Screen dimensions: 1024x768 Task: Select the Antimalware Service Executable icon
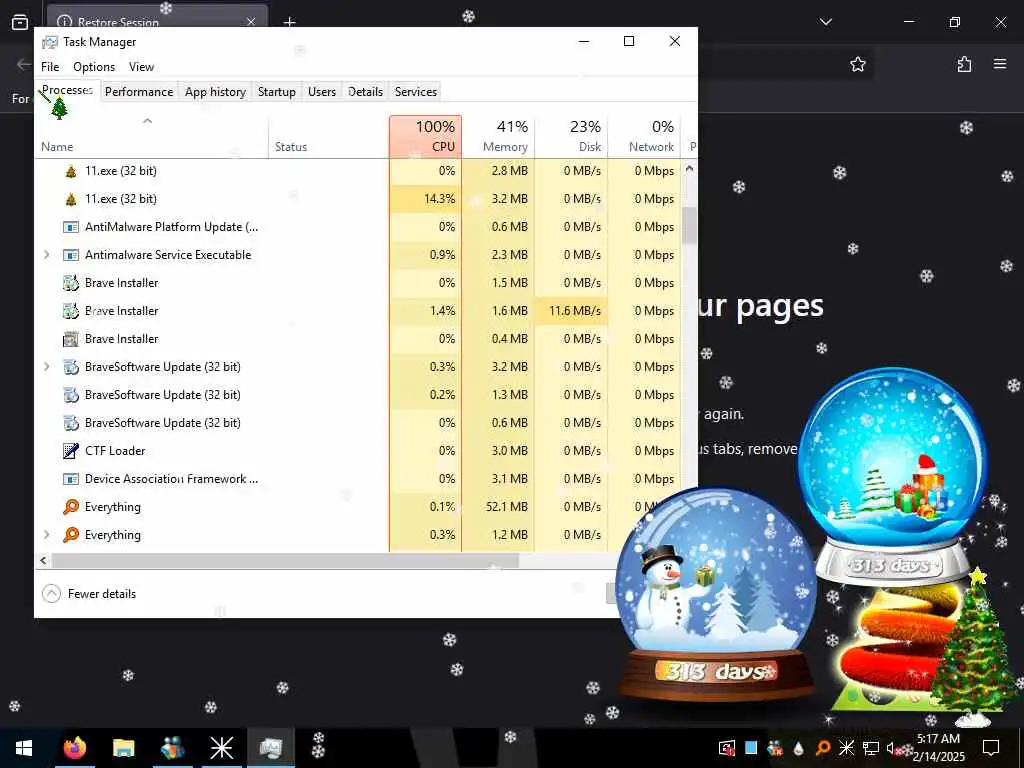point(71,255)
